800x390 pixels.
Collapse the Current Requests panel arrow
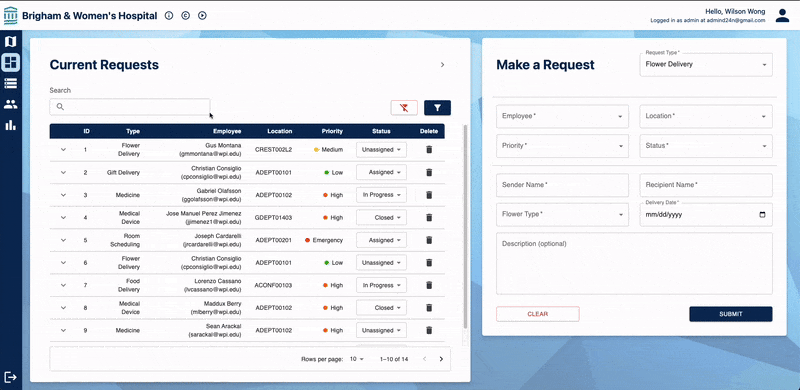pos(442,65)
